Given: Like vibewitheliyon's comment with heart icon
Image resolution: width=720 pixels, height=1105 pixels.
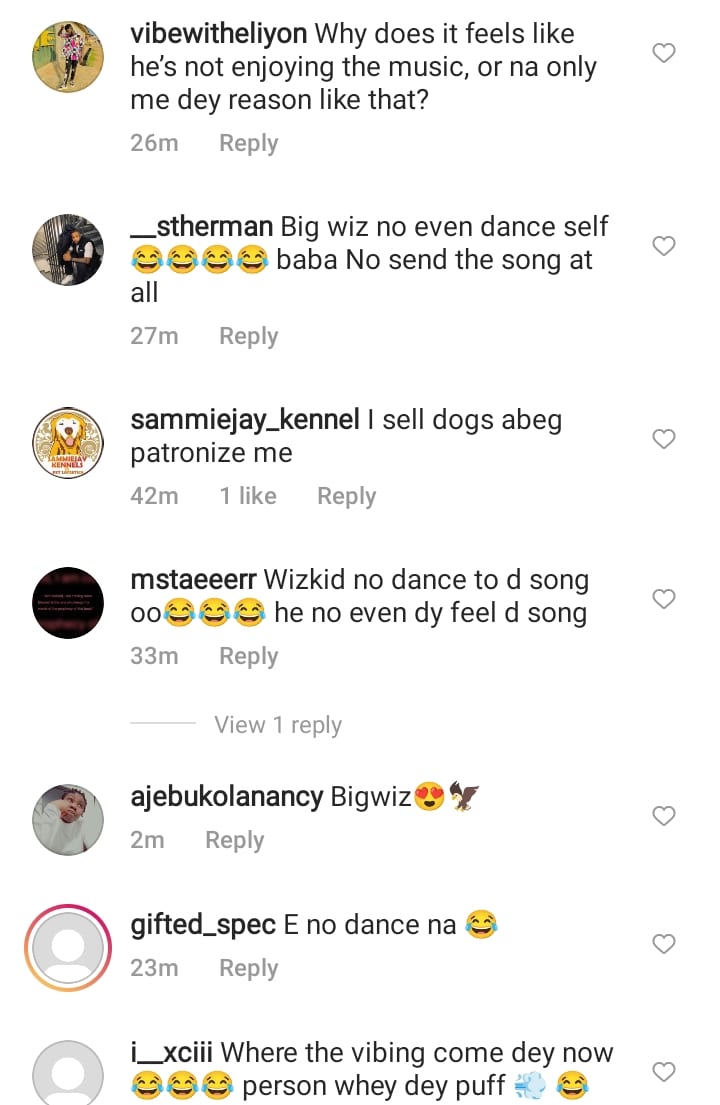Looking at the screenshot, I should [x=664, y=53].
